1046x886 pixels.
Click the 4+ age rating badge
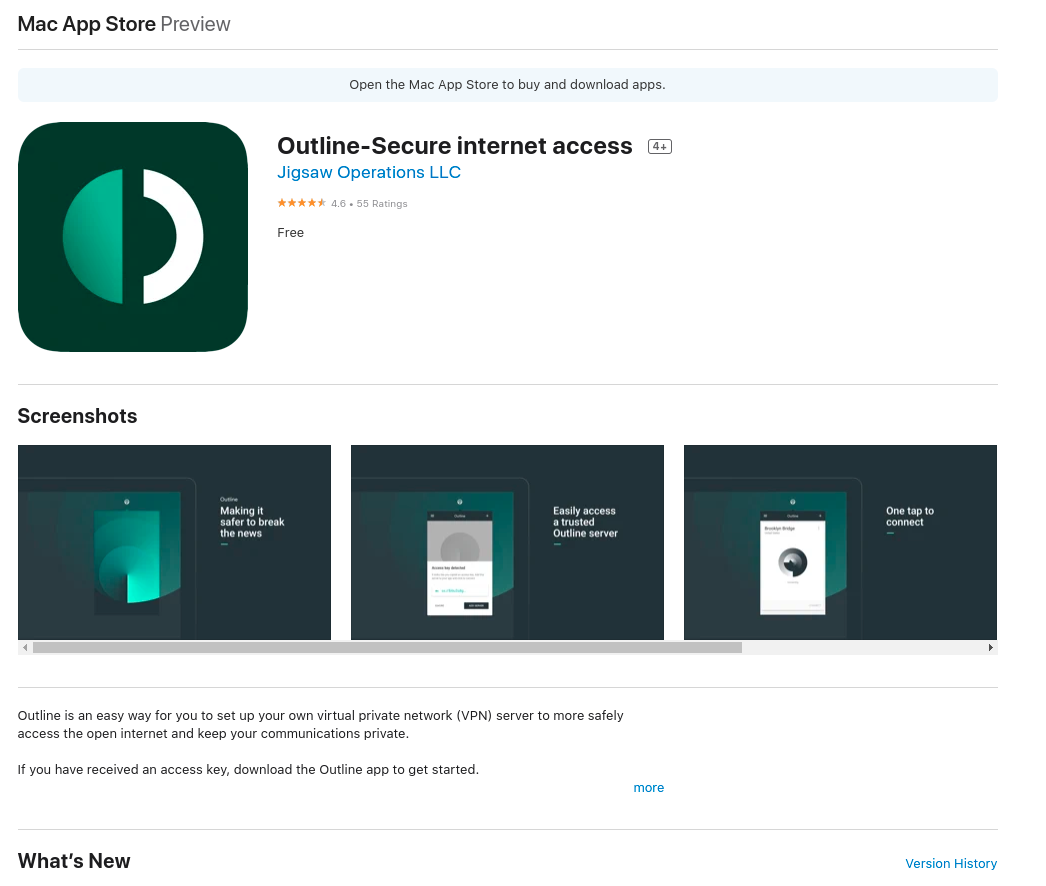point(660,146)
